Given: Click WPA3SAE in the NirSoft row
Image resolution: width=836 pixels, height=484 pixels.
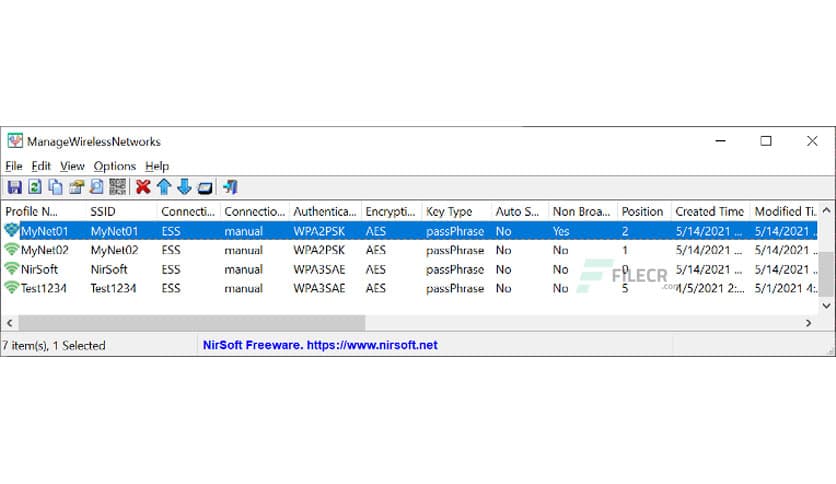Looking at the screenshot, I should point(319,269).
